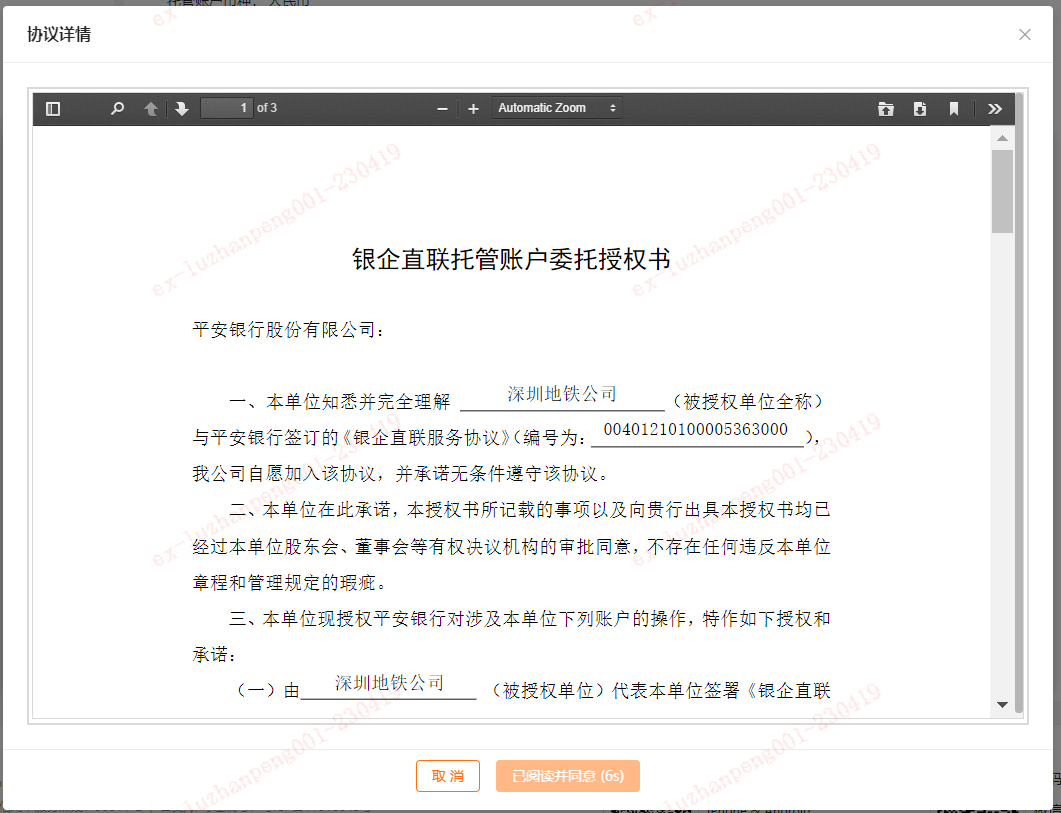This screenshot has width=1061, height=813.
Task: Click the vertical scrollbar thumb
Action: click(1002, 192)
